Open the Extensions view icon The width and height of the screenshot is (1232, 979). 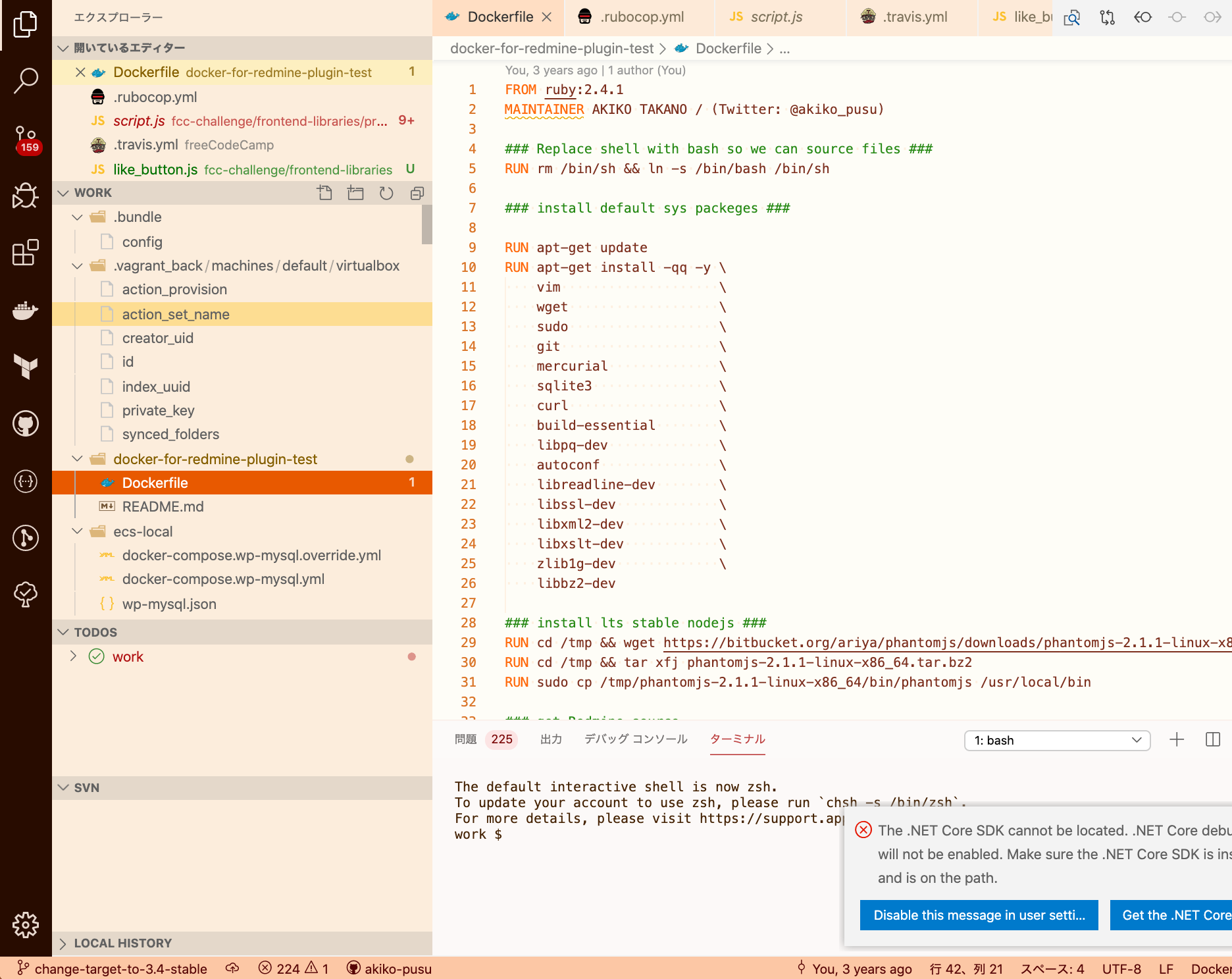(26, 252)
